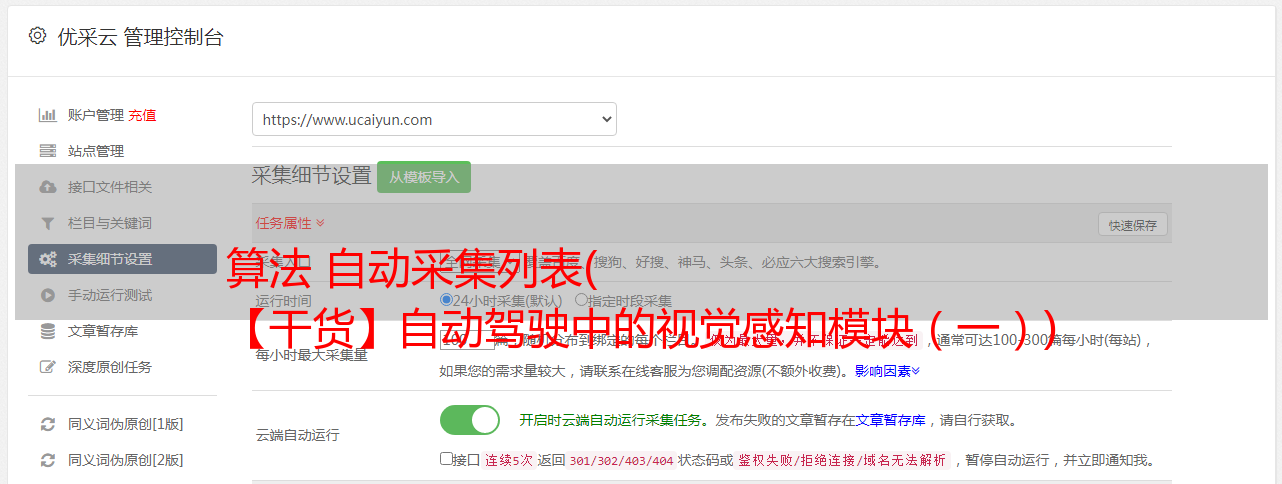Open 账户管理 in the sidebar
This screenshot has height=484, width=1282.
point(96,115)
